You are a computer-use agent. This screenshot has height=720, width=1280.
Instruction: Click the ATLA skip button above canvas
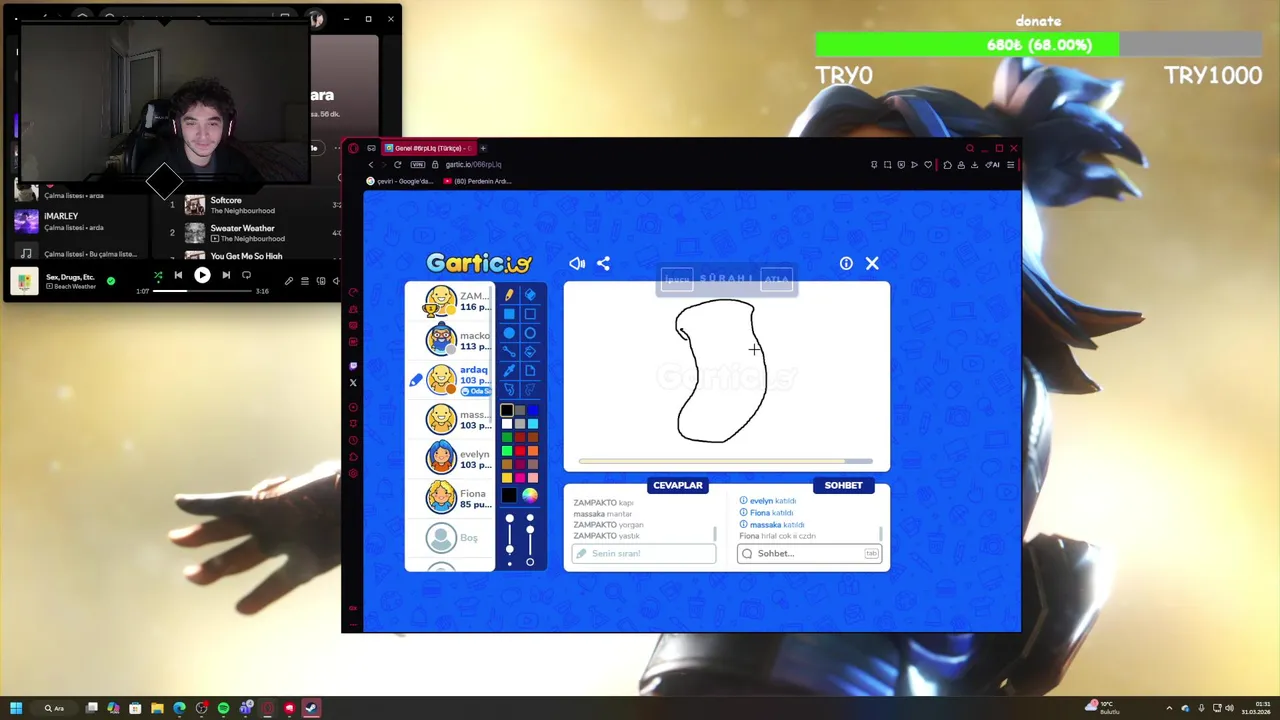777,281
